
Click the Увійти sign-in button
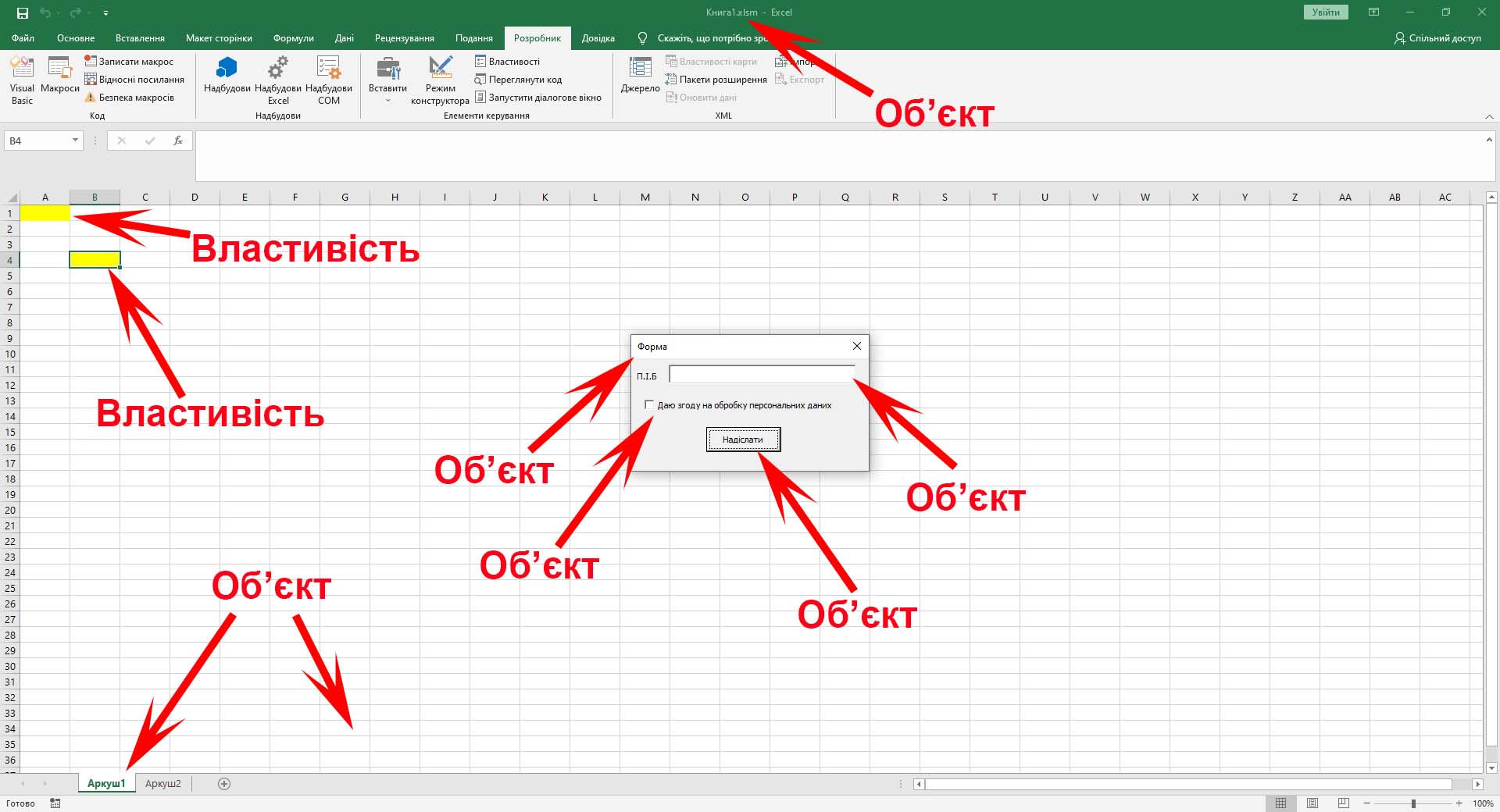point(1326,12)
